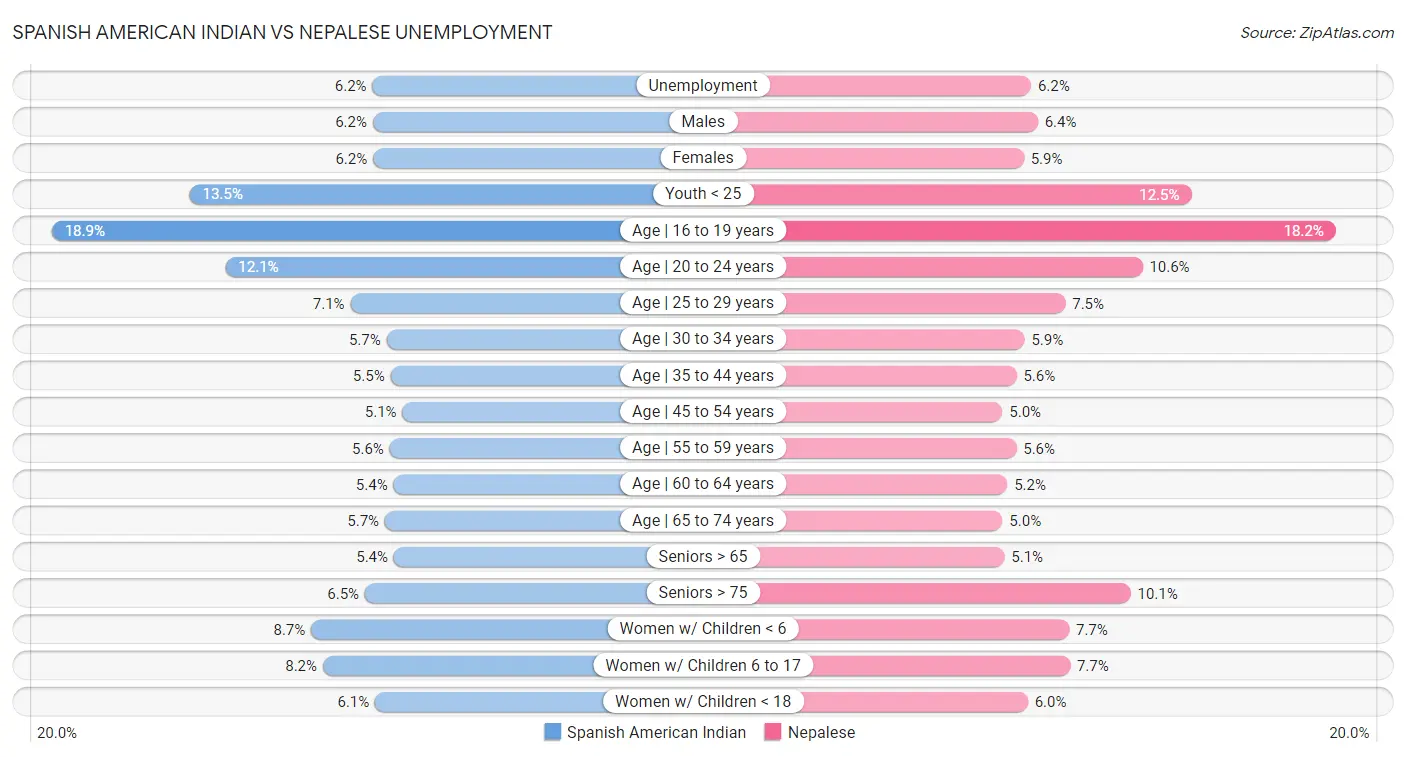
Task: Select the Age | 20 to 24 years label
Action: [x=703, y=267]
